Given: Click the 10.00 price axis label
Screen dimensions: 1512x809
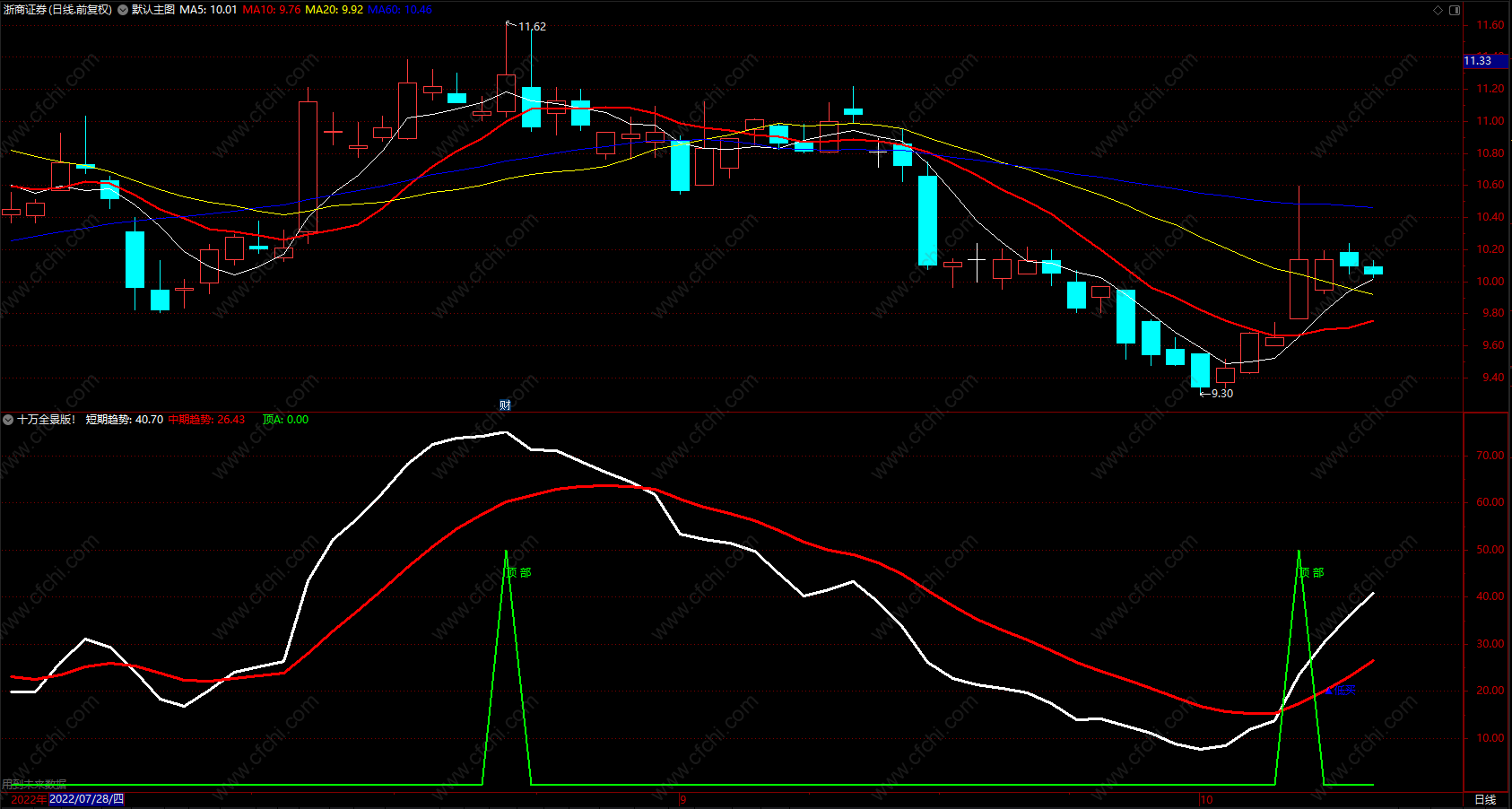Looking at the screenshot, I should coord(1491,282).
